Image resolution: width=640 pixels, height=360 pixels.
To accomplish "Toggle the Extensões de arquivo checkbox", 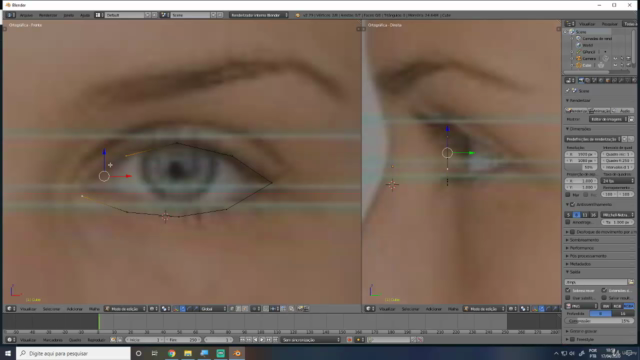I will pyautogui.click(x=604, y=290).
